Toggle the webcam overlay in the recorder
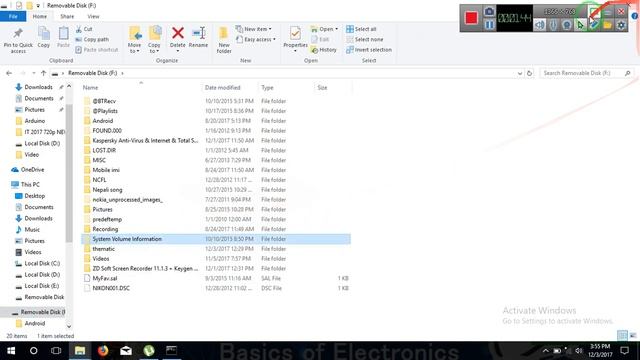 pos(567,25)
